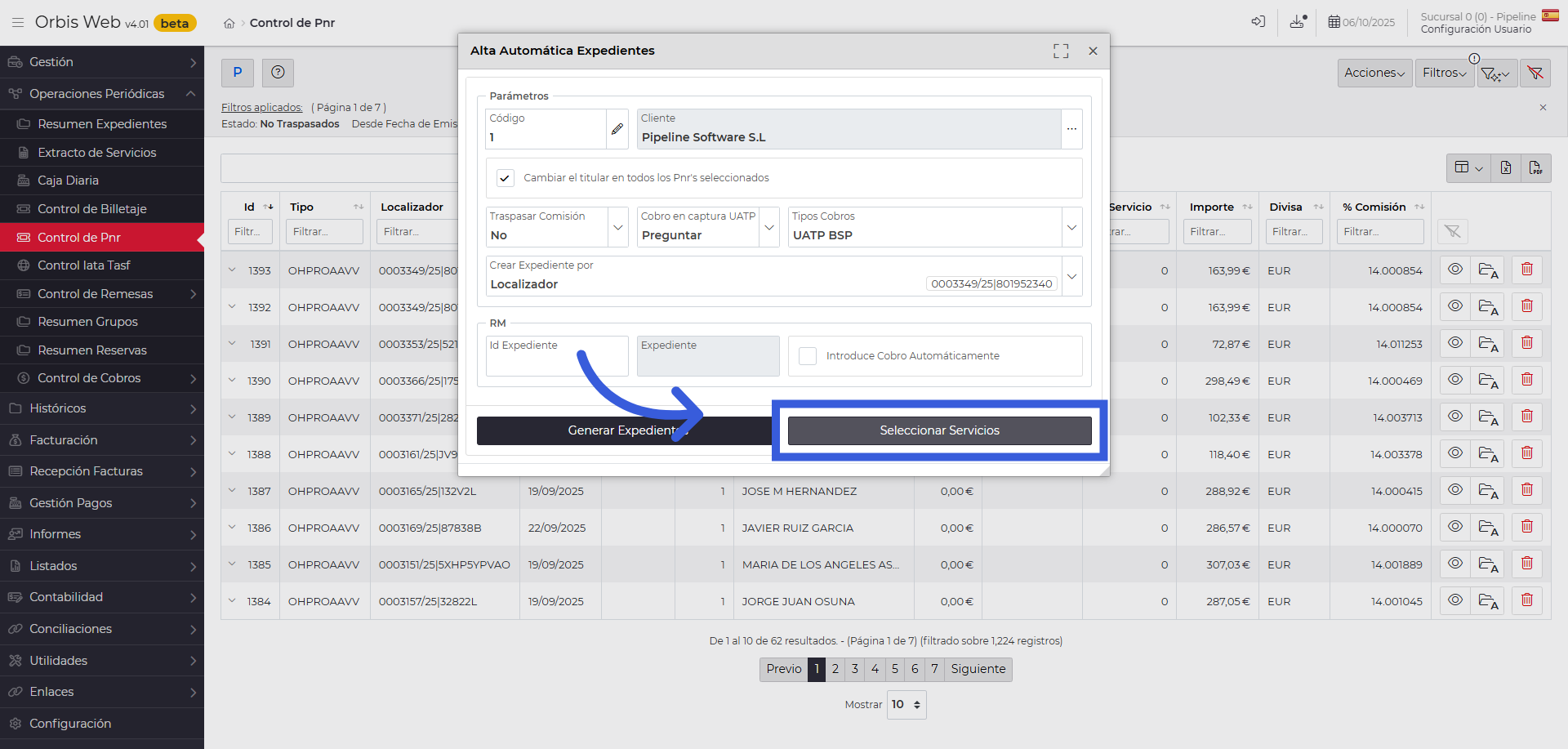
Task: Click the Excel export icon
Action: [1506, 168]
